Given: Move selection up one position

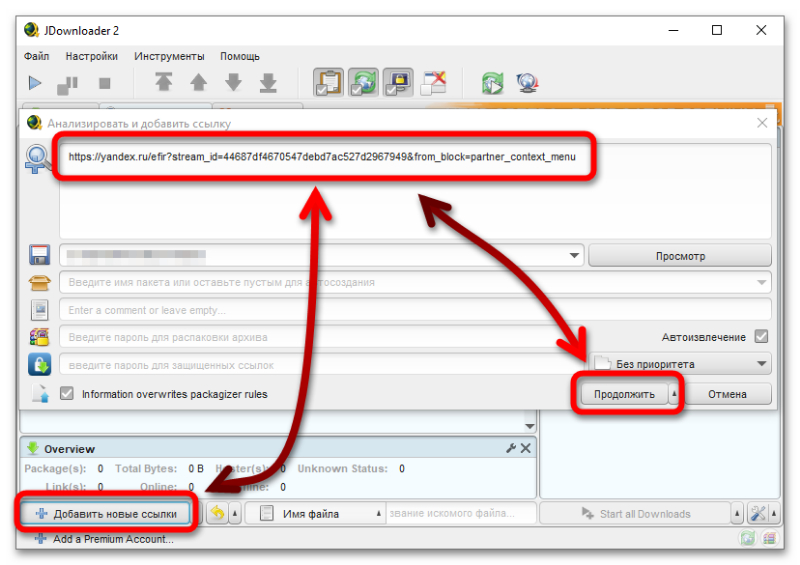Looking at the screenshot, I should click(198, 82).
